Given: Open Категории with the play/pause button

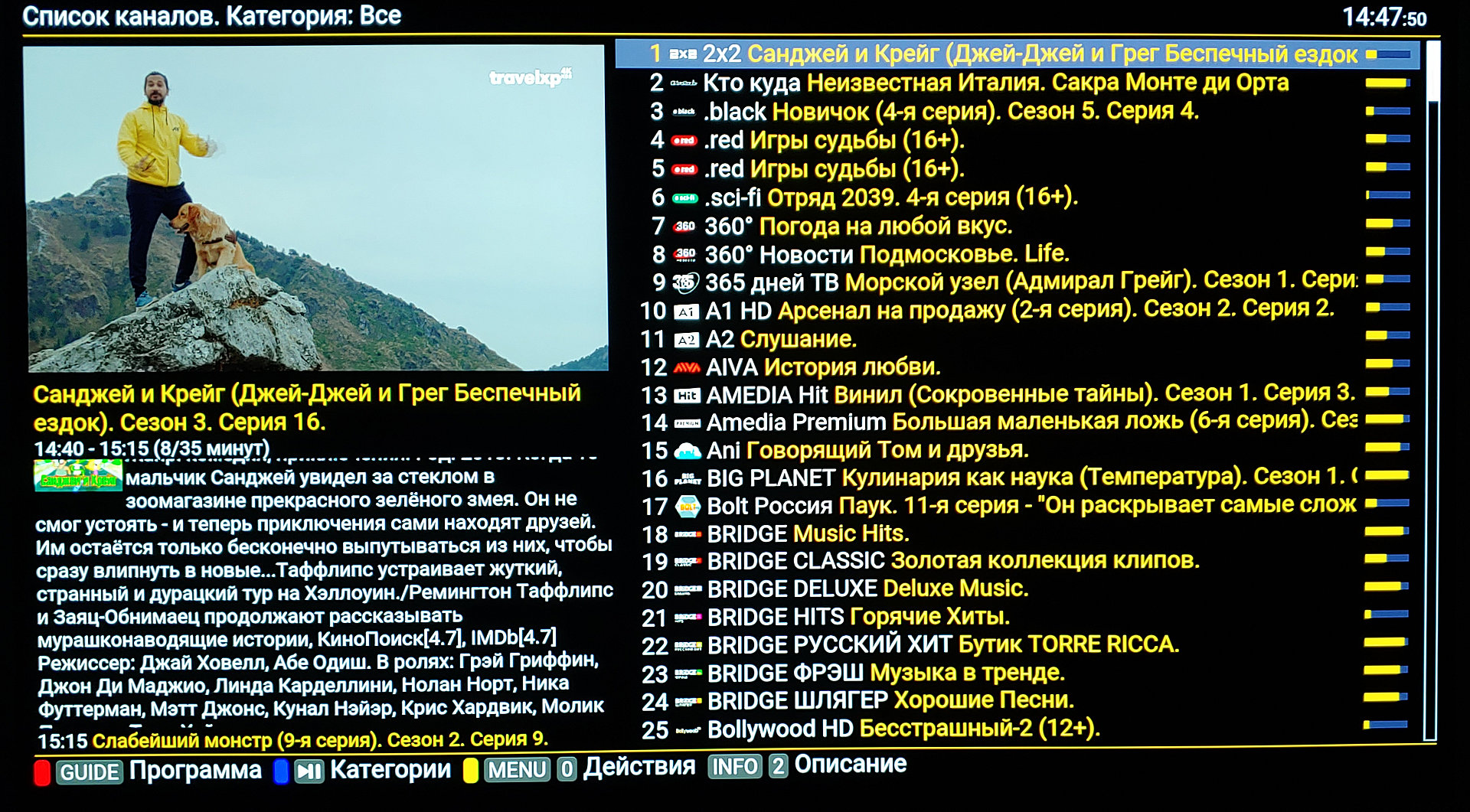Looking at the screenshot, I should pyautogui.click(x=309, y=771).
